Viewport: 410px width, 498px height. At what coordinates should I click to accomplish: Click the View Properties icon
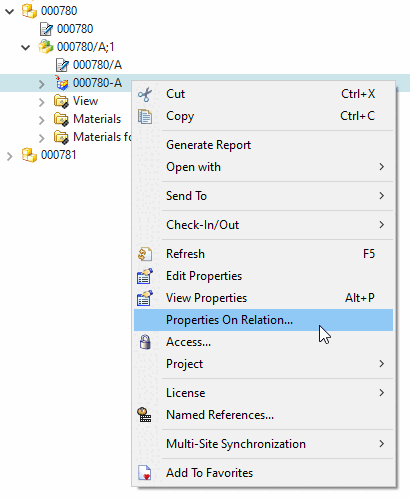tap(145, 298)
